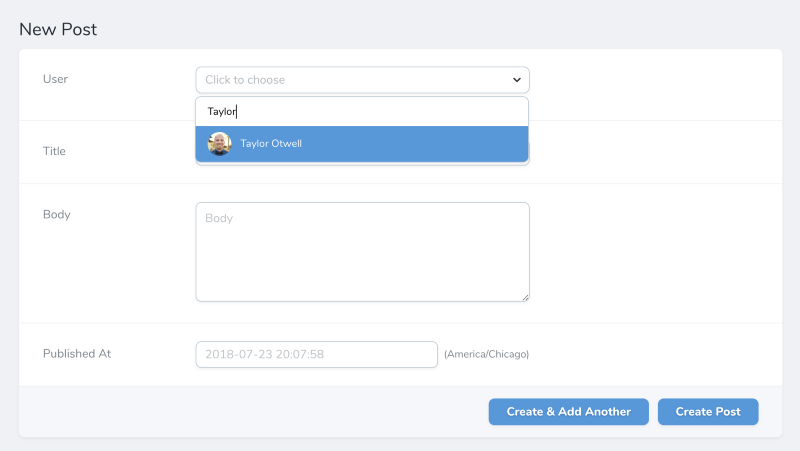This screenshot has width=800, height=451.
Task: Click the 'Published At' field label
Action: coord(76,354)
